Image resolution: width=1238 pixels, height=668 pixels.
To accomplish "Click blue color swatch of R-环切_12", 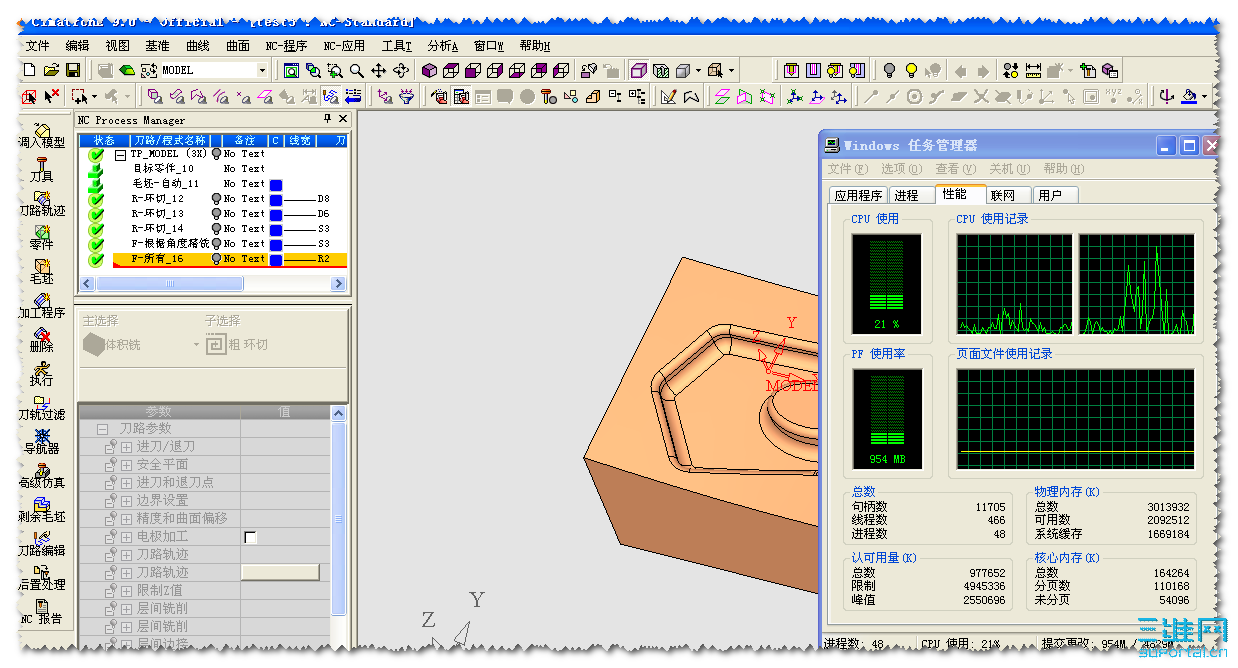I will pos(276,199).
